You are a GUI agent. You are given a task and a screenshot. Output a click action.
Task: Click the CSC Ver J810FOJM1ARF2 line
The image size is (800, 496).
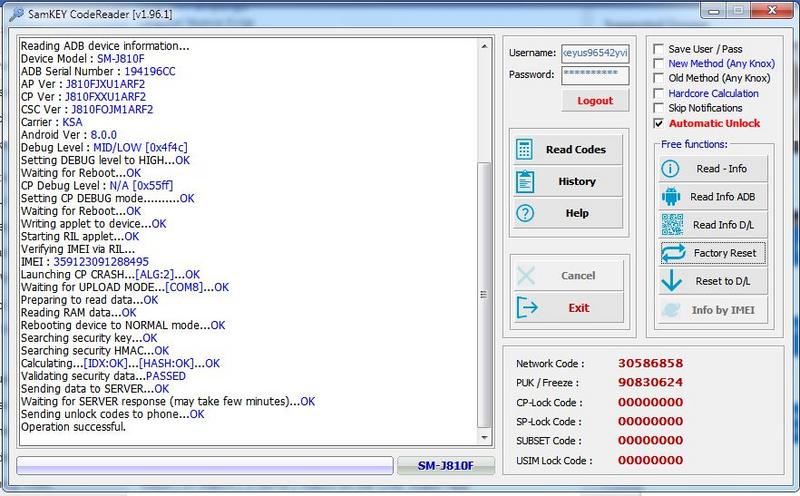(x=87, y=110)
